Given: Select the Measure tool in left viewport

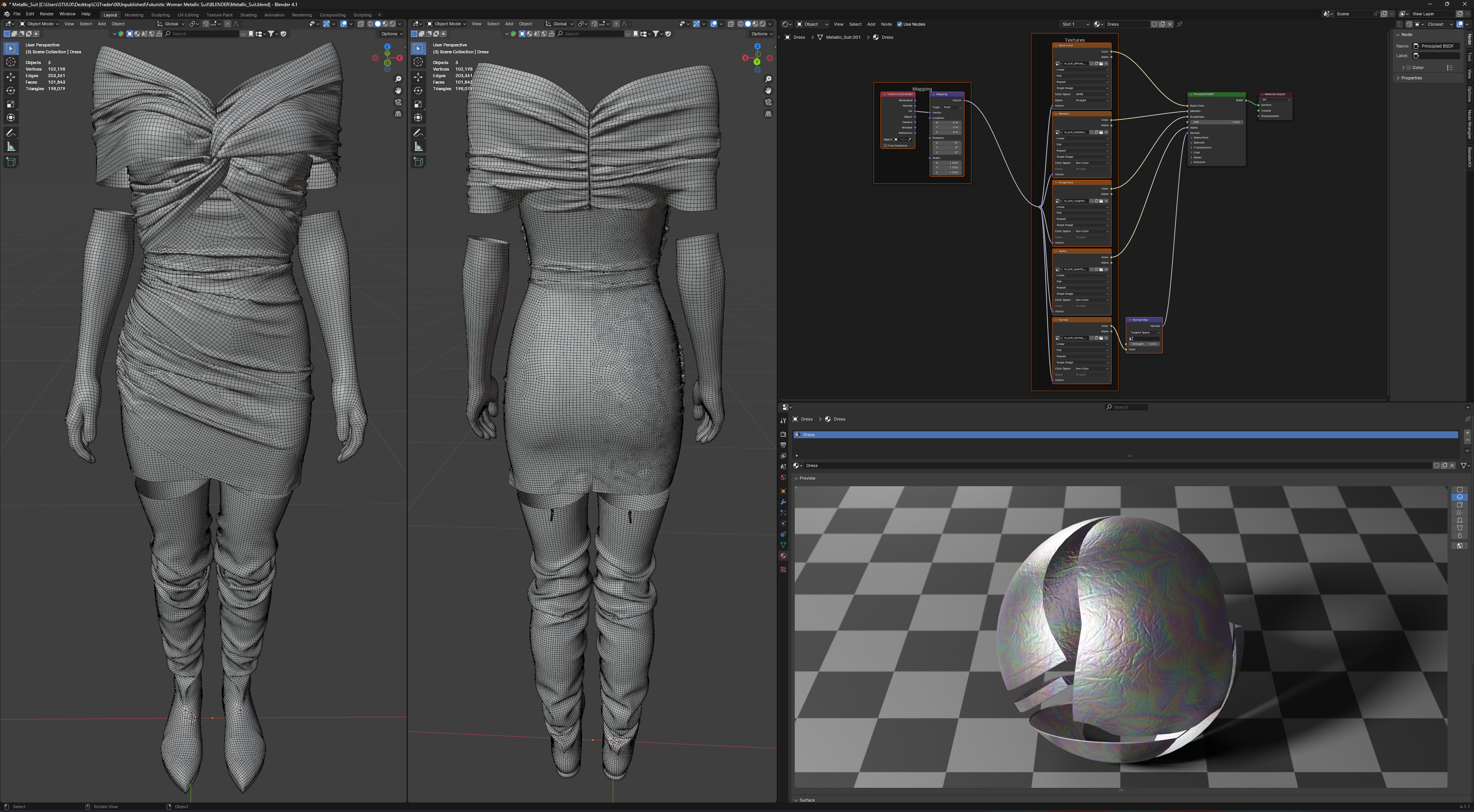Looking at the screenshot, I should (11, 147).
